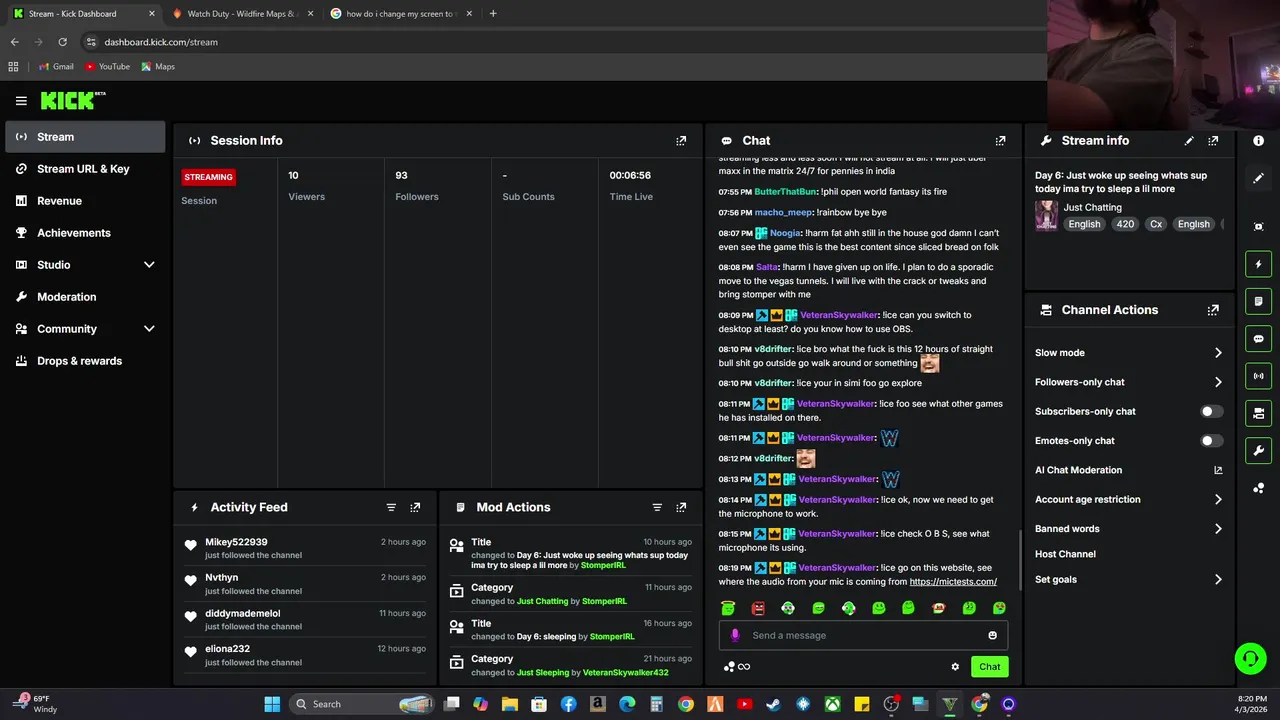1280x720 pixels.
Task: Click the chat panel scrollbar
Action: point(1021,560)
